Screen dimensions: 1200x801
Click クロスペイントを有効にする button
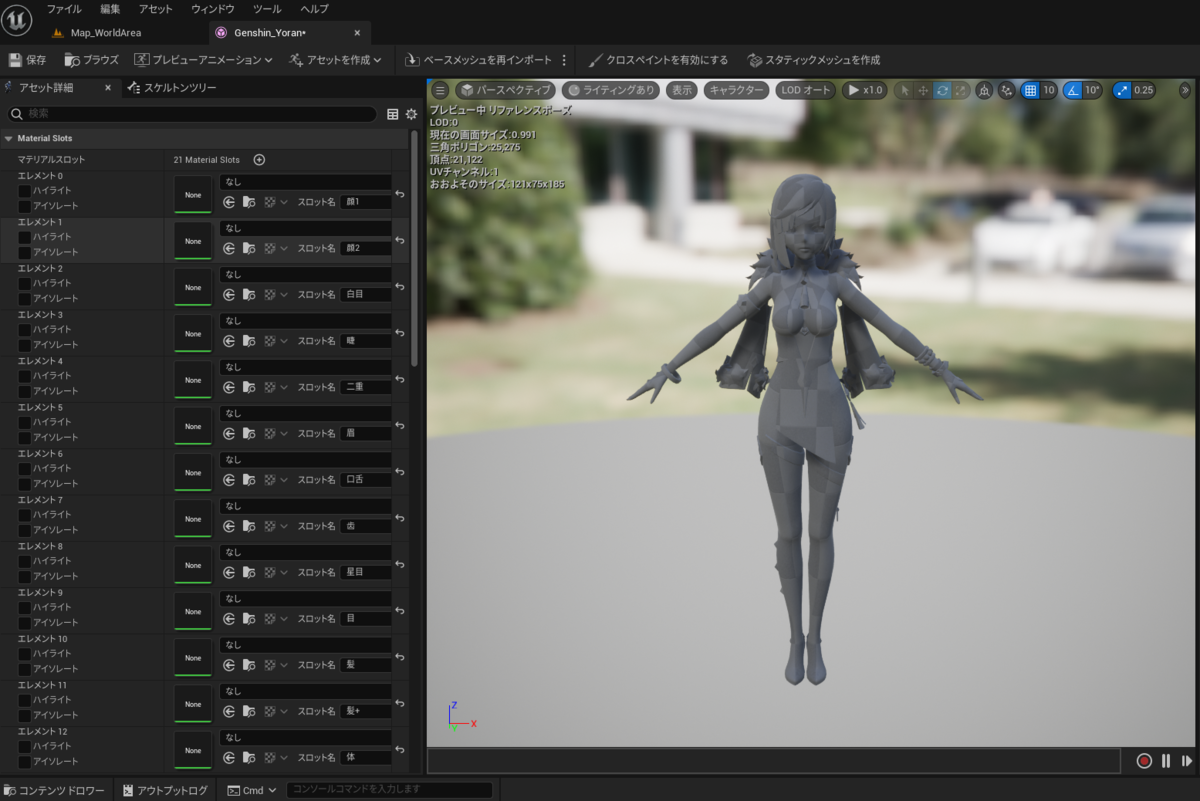click(658, 60)
